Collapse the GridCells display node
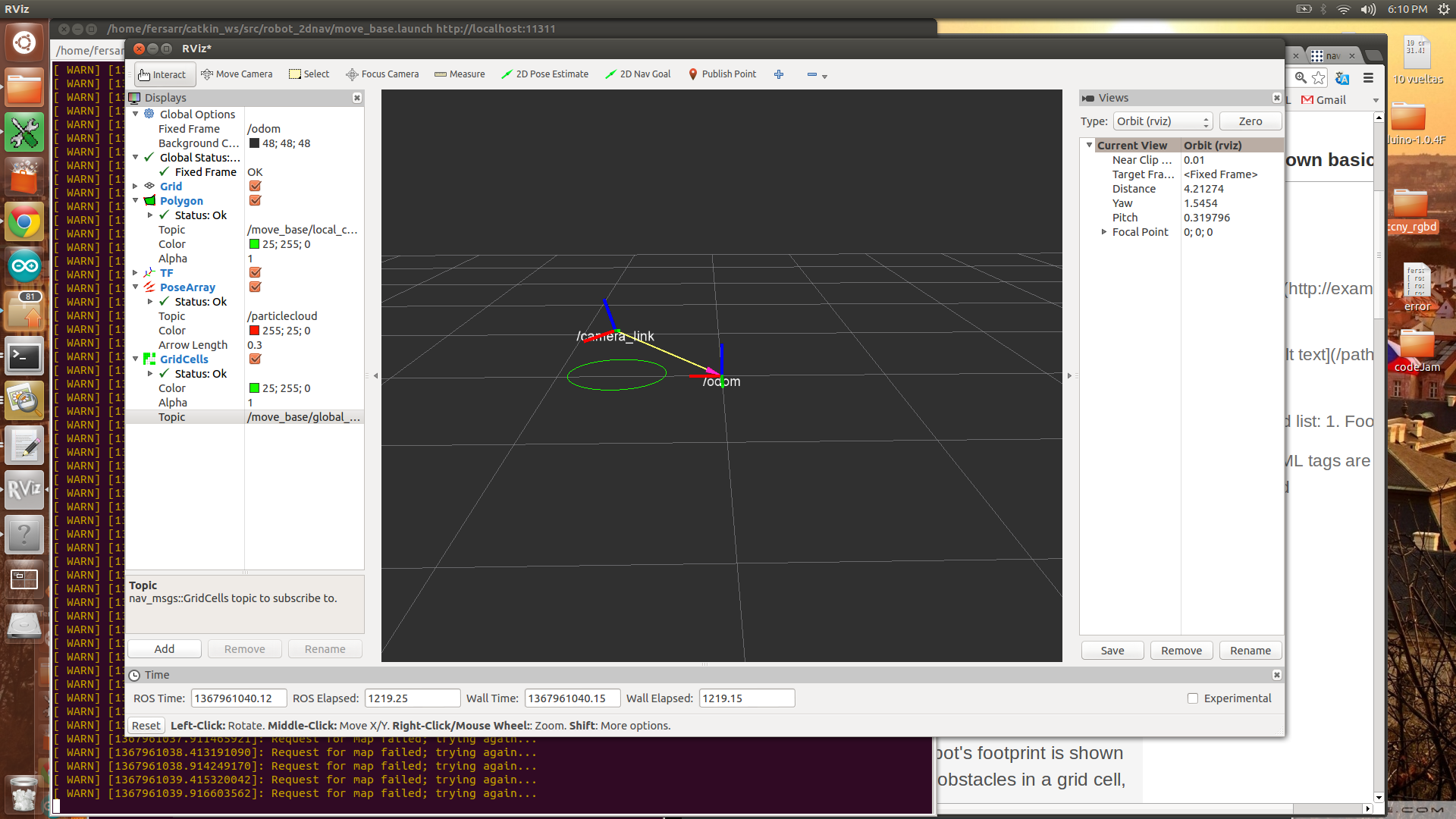Image resolution: width=1456 pixels, height=819 pixels. (136, 359)
